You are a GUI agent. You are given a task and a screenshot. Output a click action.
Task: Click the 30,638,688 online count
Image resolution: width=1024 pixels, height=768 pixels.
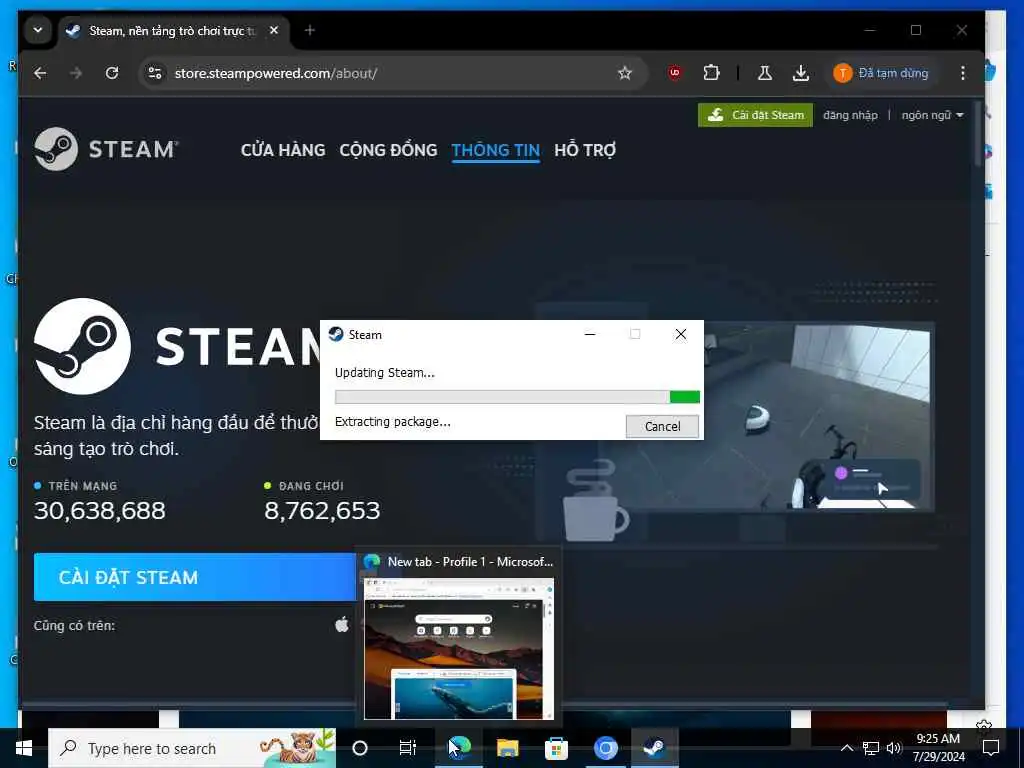[100, 511]
